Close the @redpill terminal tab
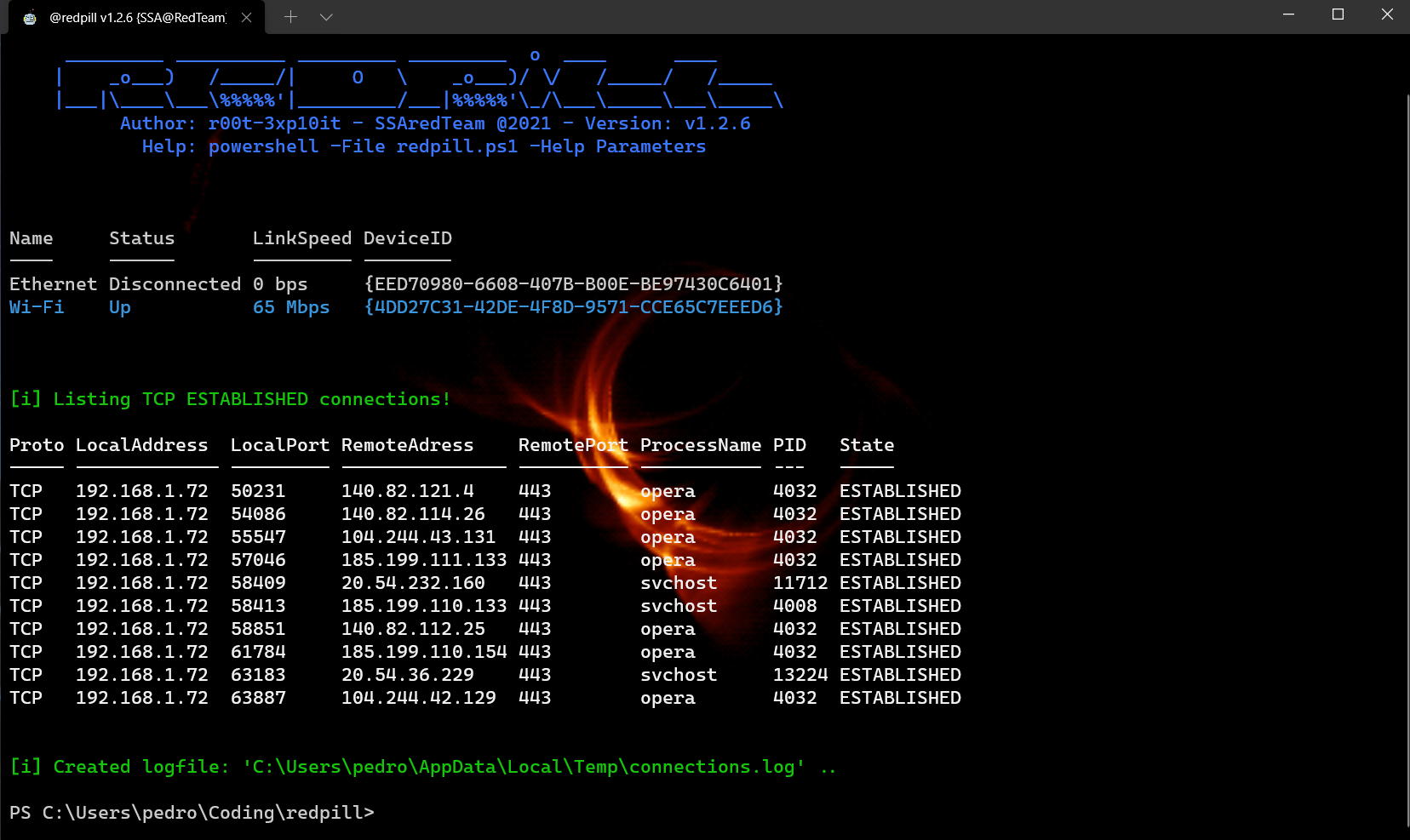Viewport: 1410px width, 840px height. coord(246,17)
